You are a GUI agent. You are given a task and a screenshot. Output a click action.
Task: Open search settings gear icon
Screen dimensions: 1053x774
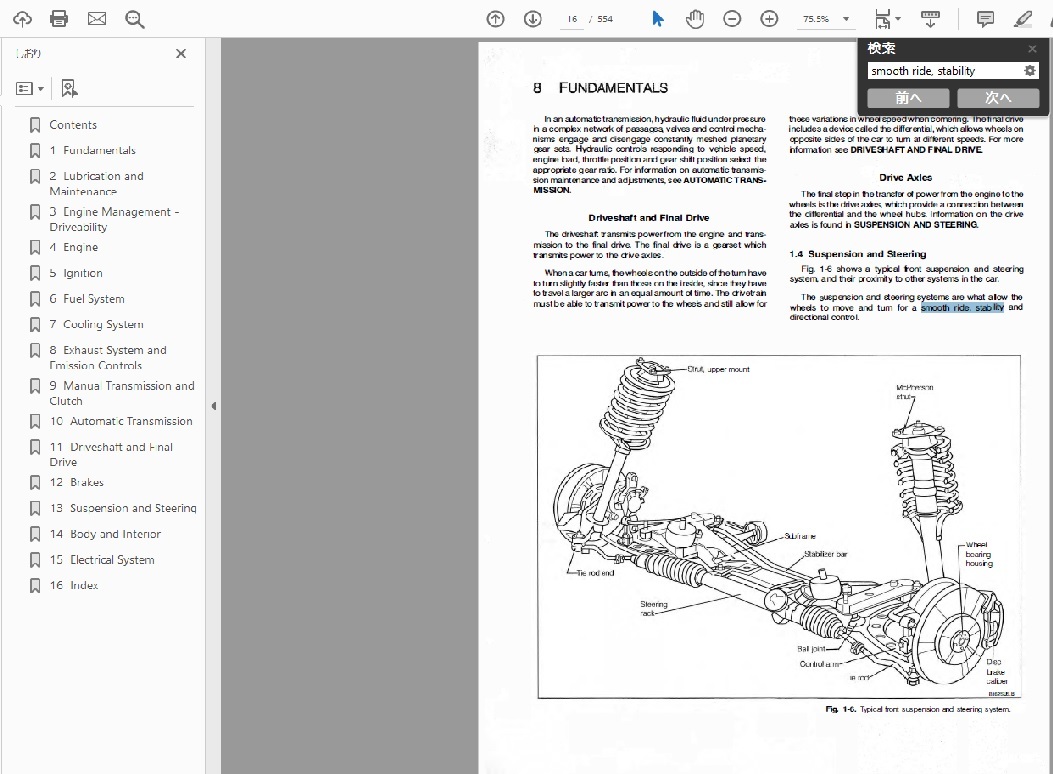point(1029,70)
